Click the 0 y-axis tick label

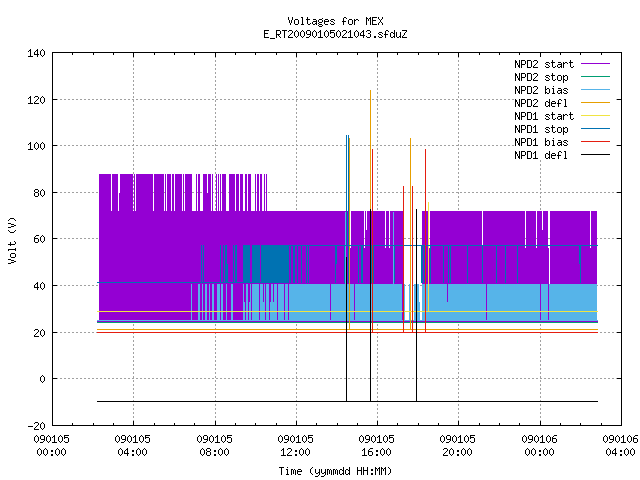(42, 379)
